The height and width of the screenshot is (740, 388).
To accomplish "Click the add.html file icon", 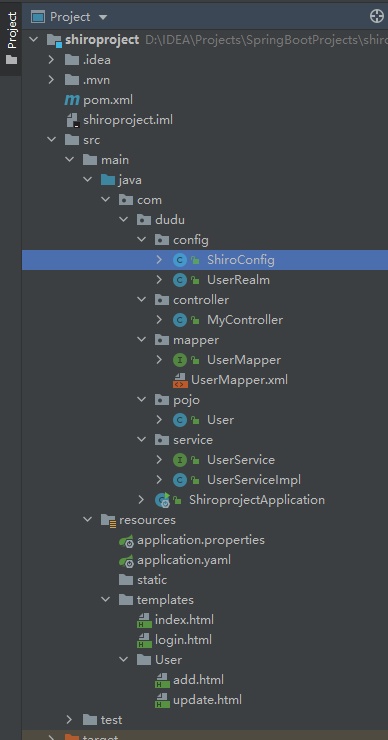I will point(162,680).
